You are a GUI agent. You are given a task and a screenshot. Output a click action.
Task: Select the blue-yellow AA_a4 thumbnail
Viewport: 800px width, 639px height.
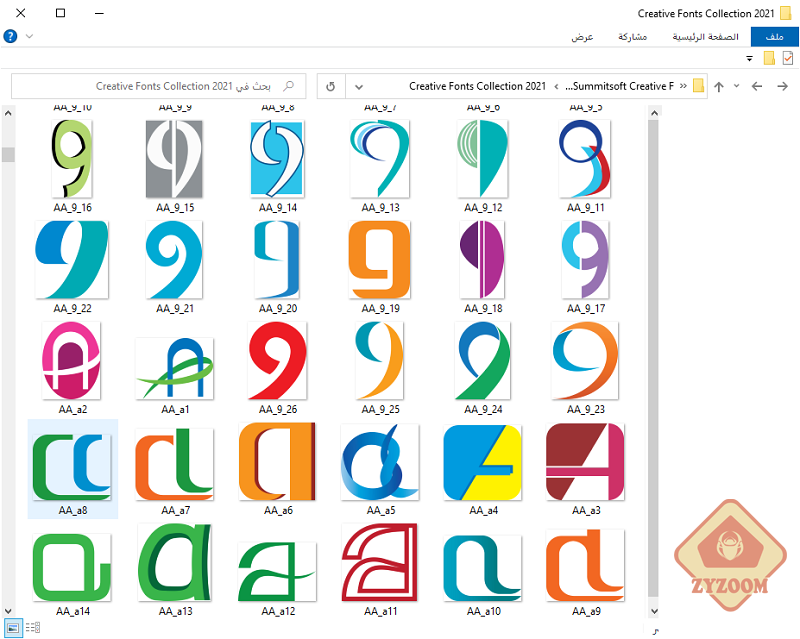[x=483, y=462]
